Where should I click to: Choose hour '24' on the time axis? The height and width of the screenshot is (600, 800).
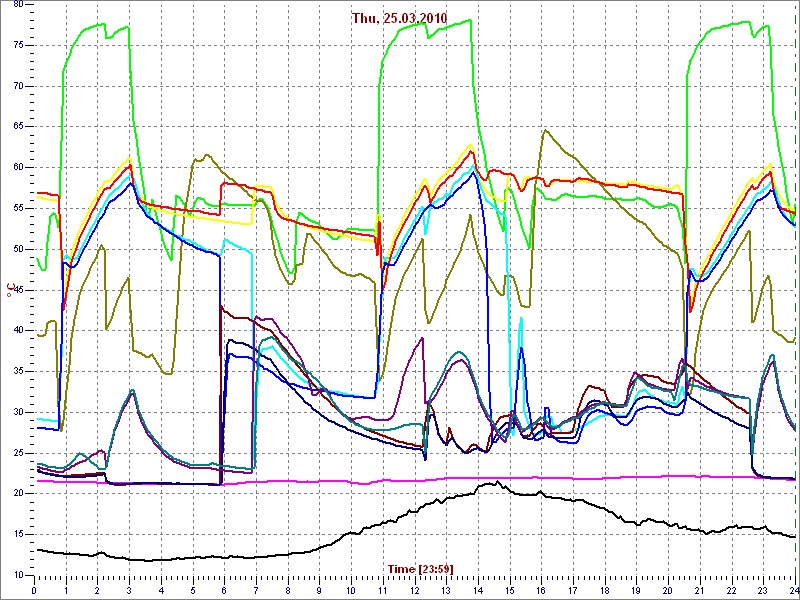pos(793,590)
